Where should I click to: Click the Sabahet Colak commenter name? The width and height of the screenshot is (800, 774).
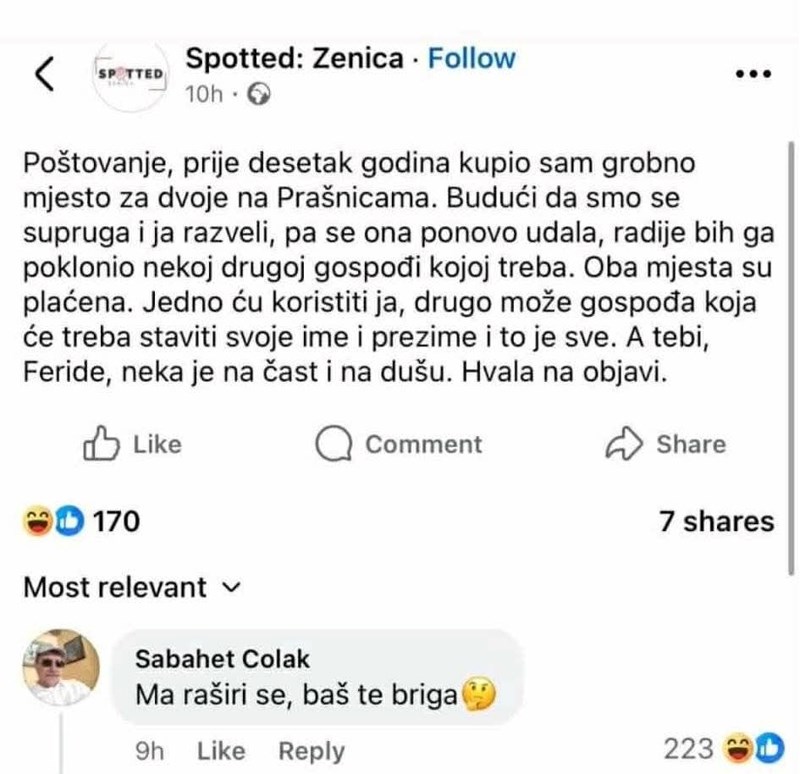222,659
